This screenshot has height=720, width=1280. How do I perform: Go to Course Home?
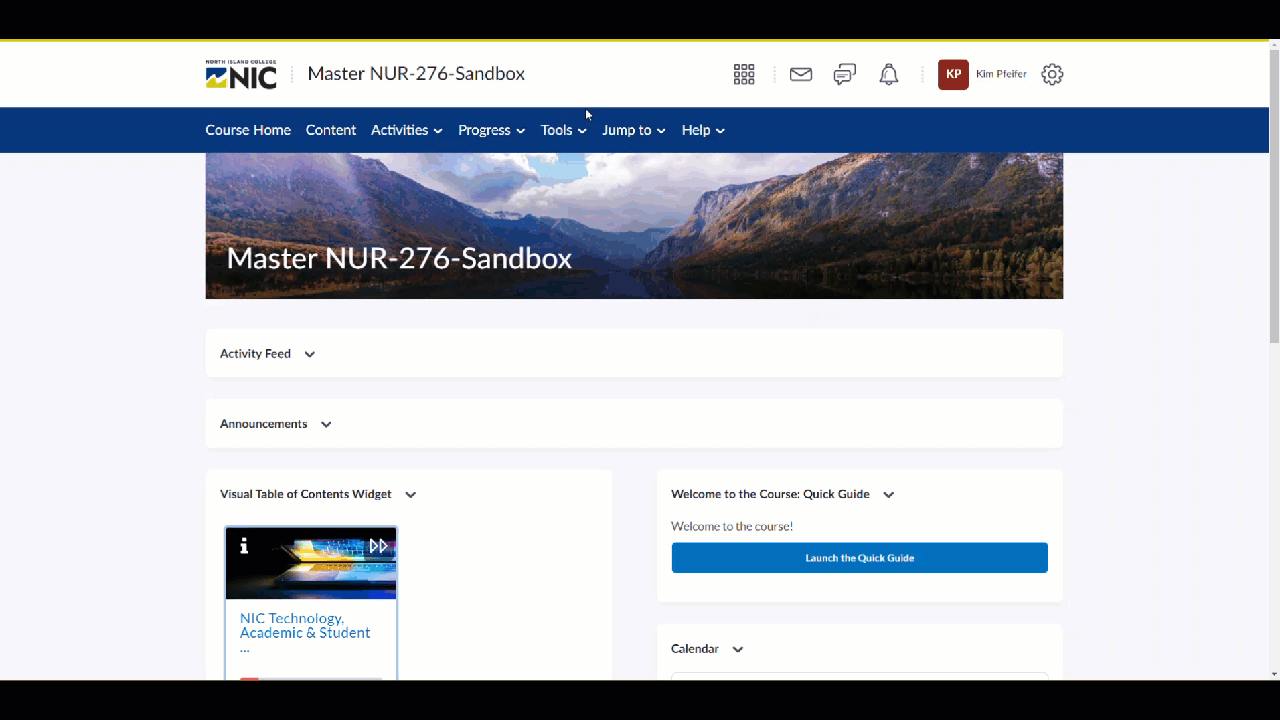click(x=248, y=130)
